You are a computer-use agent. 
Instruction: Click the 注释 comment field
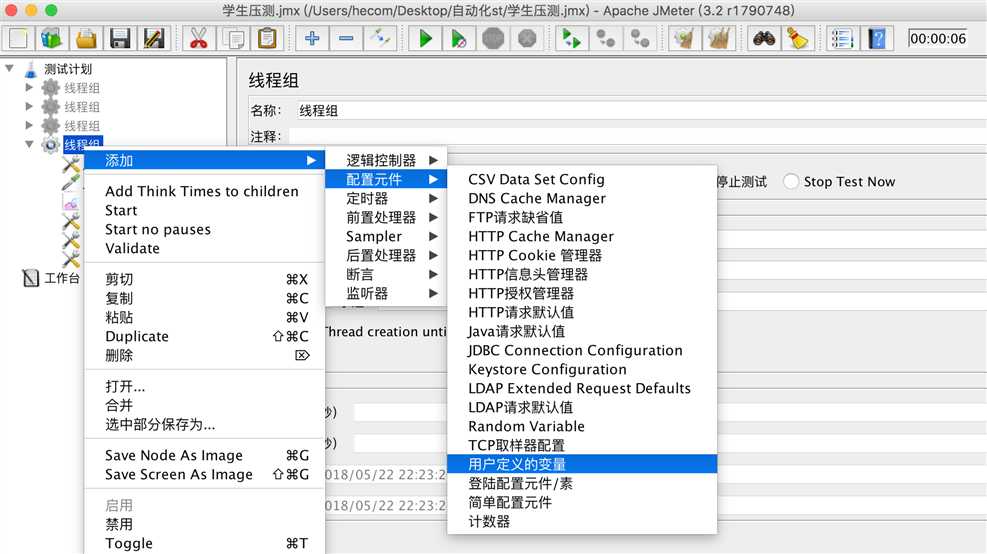coord(638,136)
